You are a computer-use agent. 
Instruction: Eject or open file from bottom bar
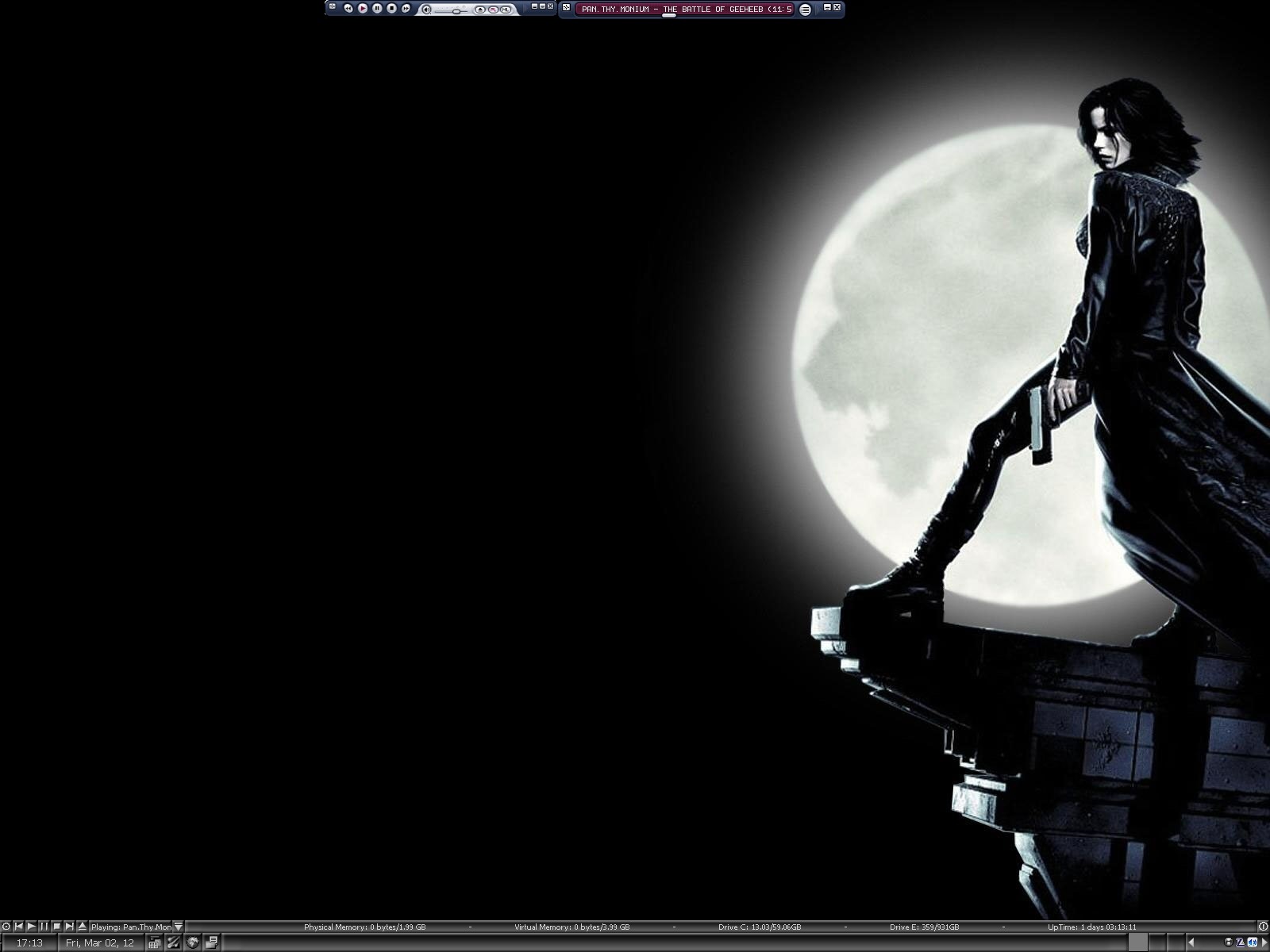pyautogui.click(x=82, y=927)
